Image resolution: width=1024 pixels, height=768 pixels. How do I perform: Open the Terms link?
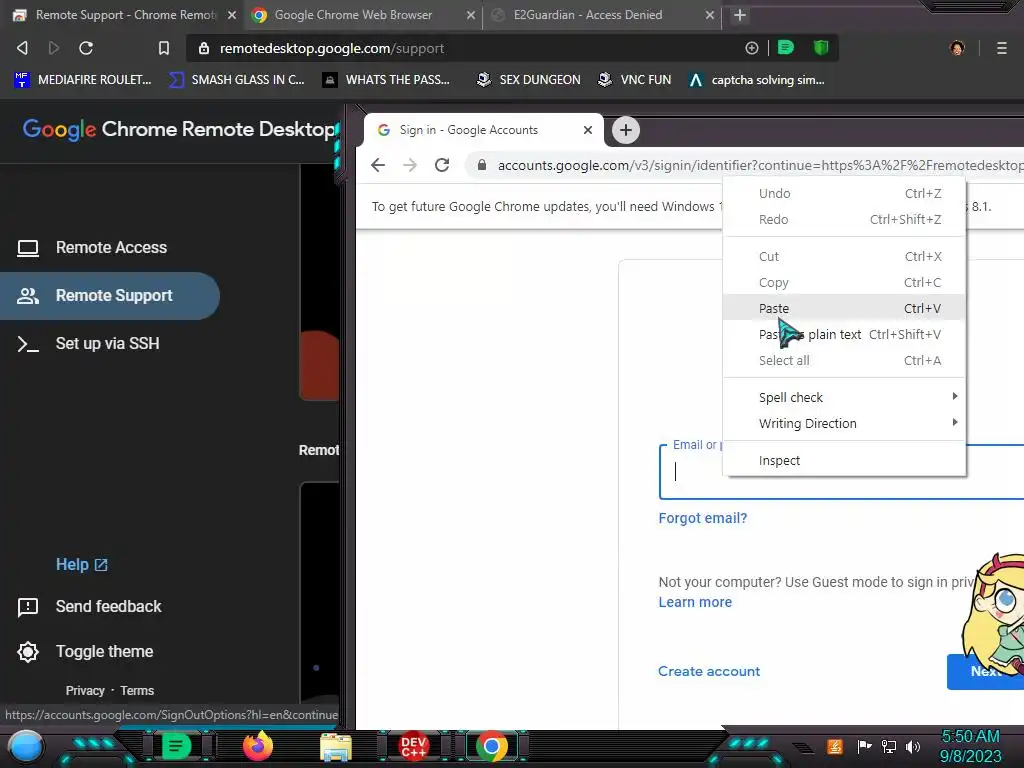click(137, 691)
